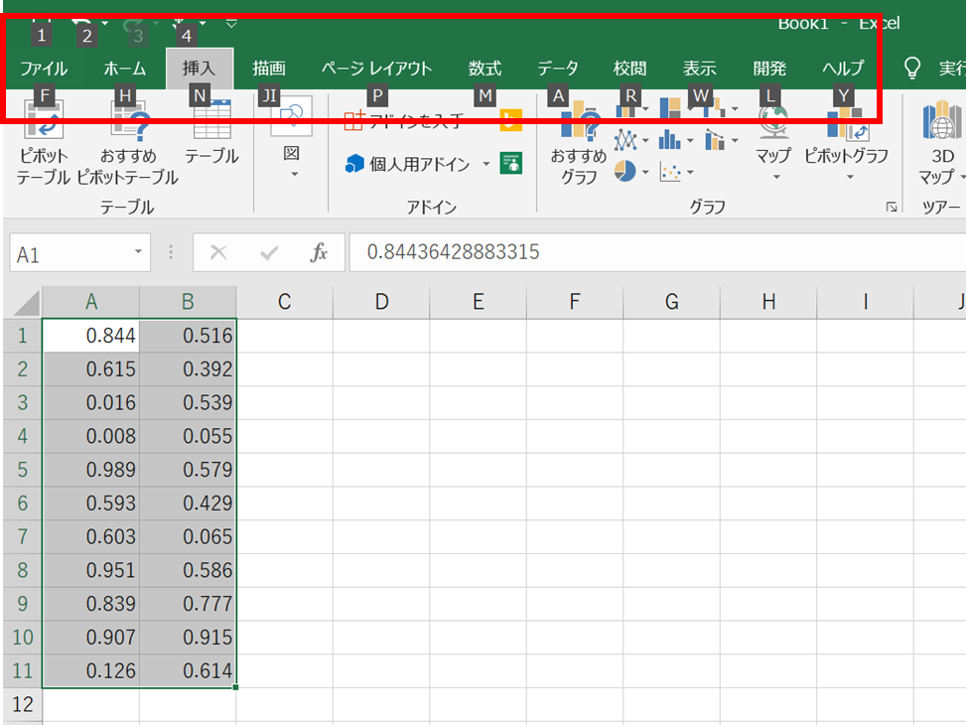This screenshot has height=725, width=966.
Task: Open the View (表示) tab
Action: pos(700,68)
